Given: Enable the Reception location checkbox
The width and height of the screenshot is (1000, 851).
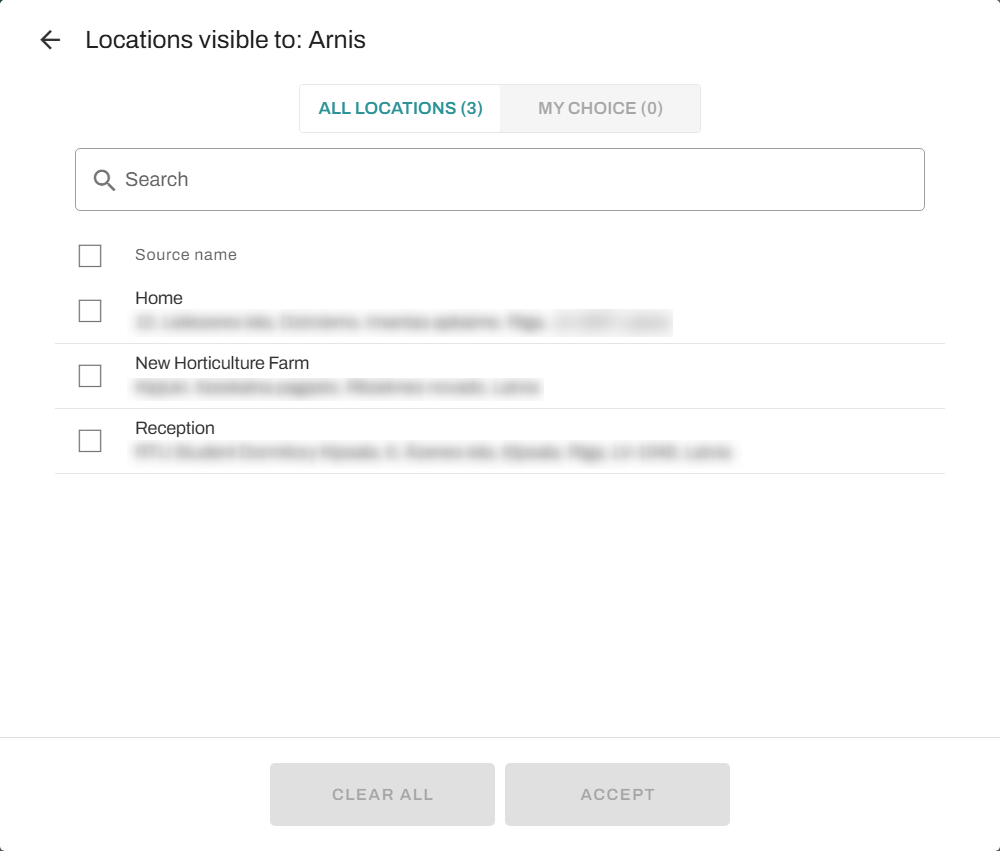Looking at the screenshot, I should click(x=90, y=441).
